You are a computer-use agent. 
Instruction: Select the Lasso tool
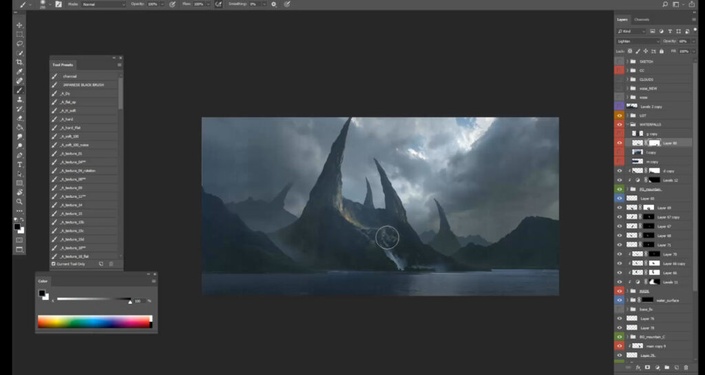19,44
